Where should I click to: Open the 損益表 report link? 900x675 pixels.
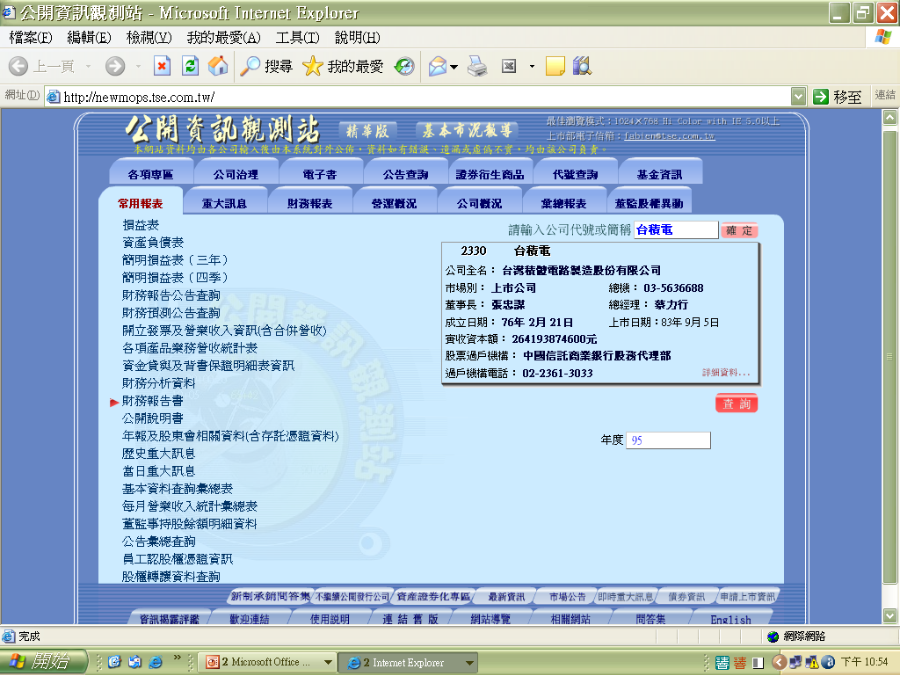[141, 225]
